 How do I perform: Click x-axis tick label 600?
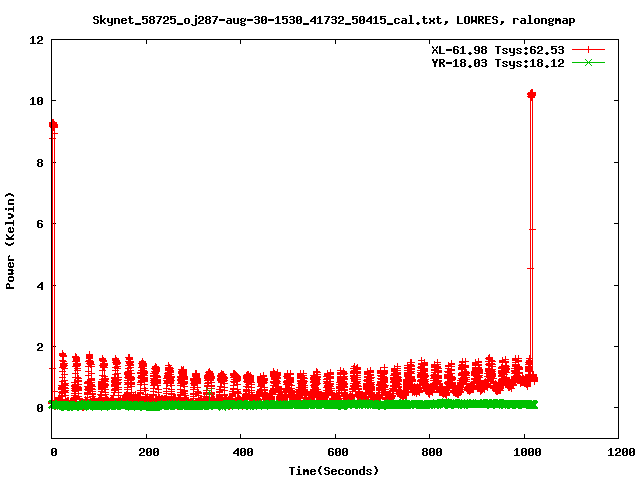pos(337,452)
